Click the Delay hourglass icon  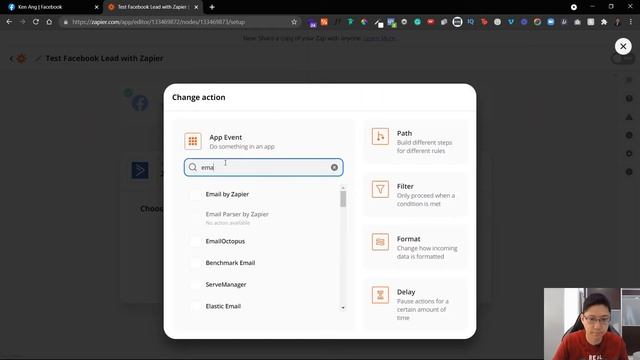pyautogui.click(x=380, y=295)
